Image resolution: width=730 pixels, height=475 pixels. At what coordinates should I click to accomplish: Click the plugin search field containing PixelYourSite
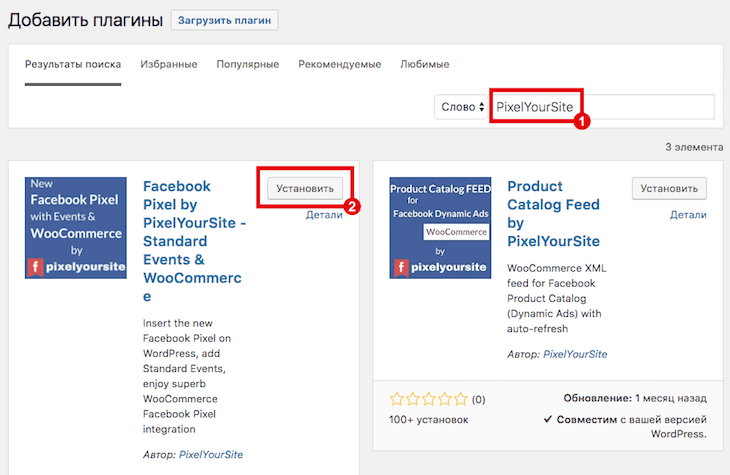point(602,107)
